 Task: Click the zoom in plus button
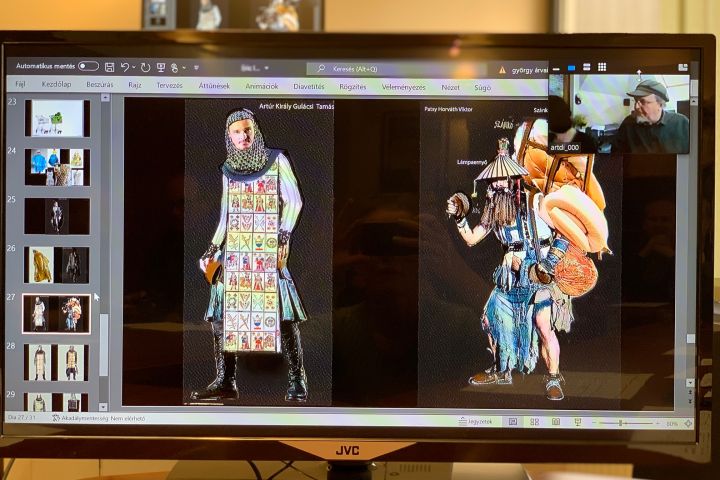click(x=657, y=424)
